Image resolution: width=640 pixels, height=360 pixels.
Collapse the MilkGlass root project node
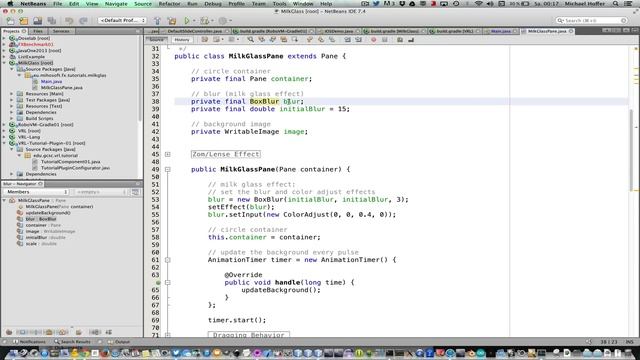4,63
